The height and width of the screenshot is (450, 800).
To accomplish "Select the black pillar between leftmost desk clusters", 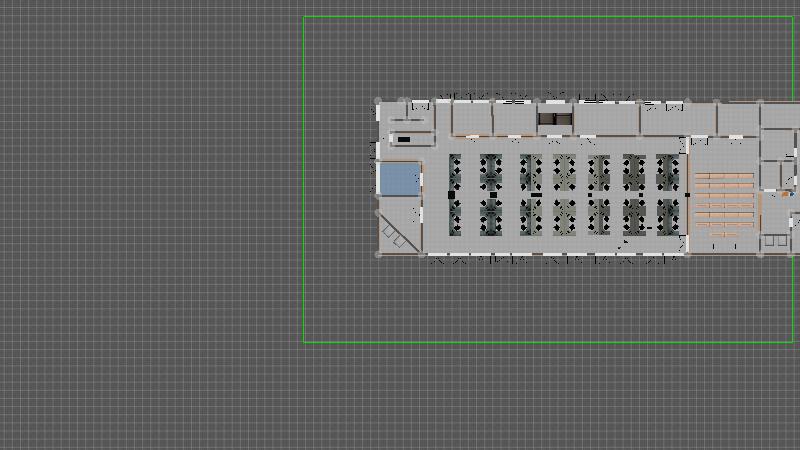I will [x=451, y=194].
